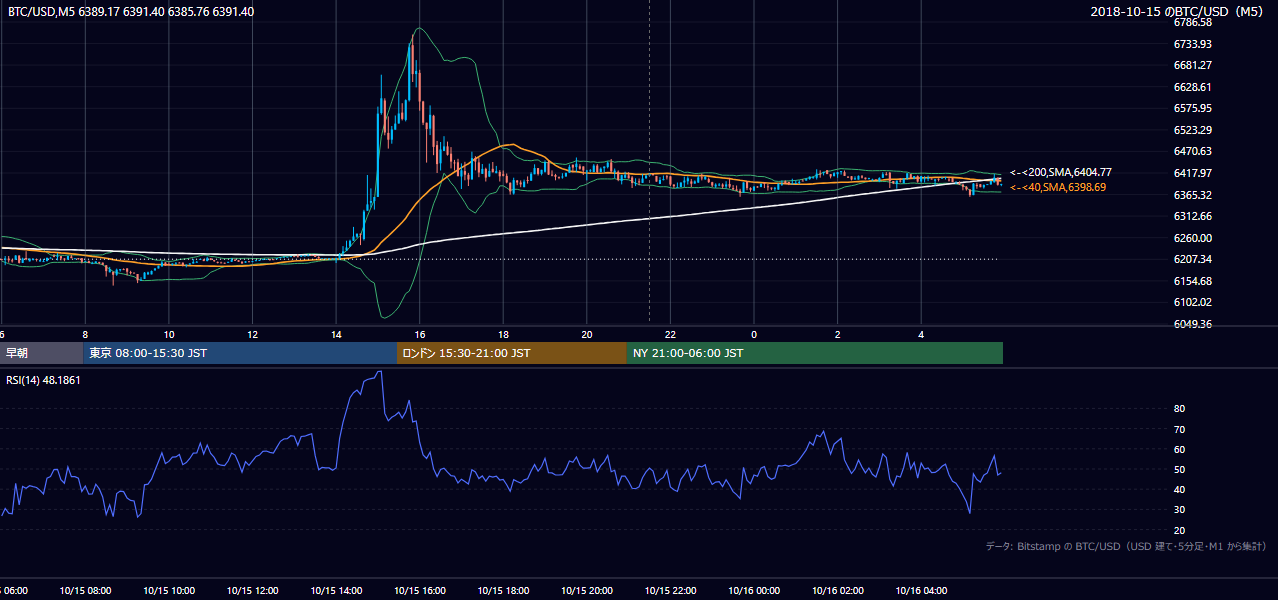Click the 10/15 18:00 time axis label

tap(503, 591)
